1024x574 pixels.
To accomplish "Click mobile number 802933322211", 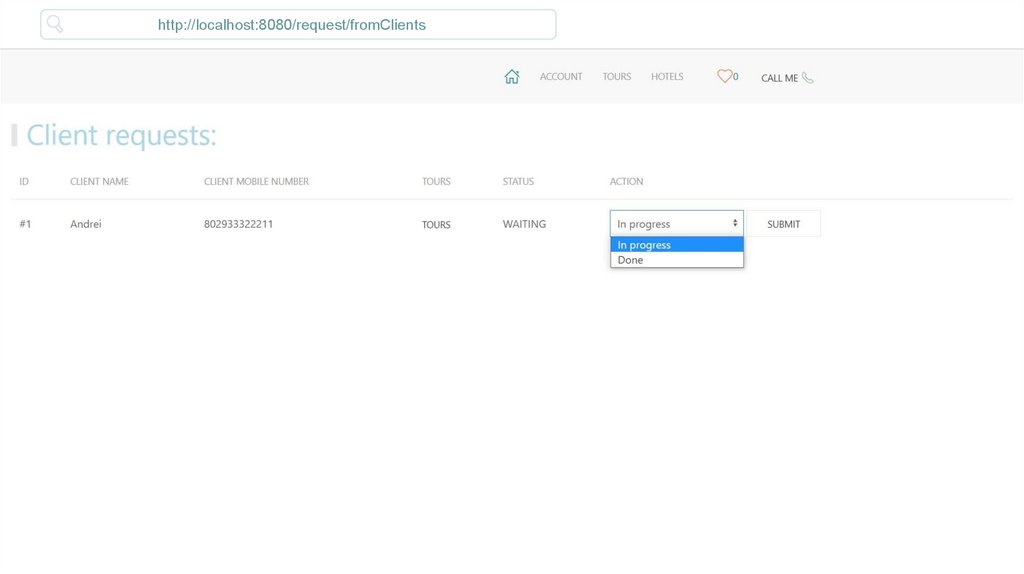I will click(238, 224).
